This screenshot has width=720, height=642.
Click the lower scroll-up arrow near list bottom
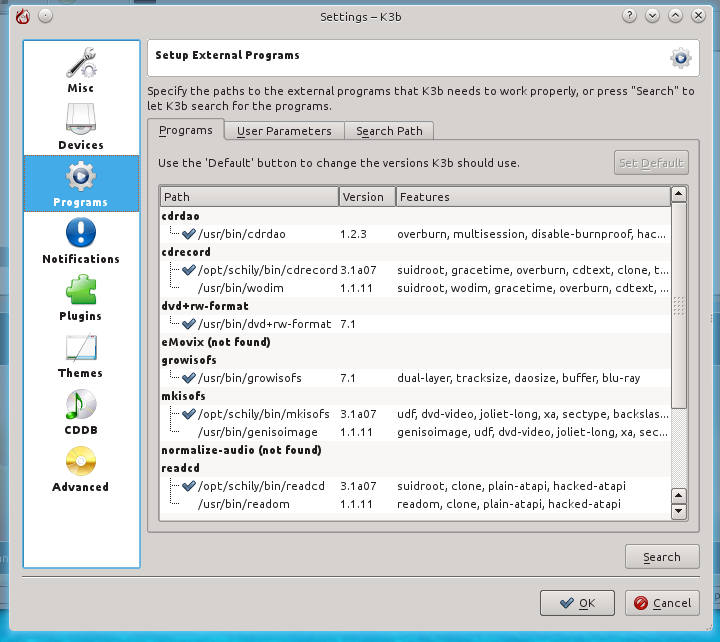click(x=679, y=496)
